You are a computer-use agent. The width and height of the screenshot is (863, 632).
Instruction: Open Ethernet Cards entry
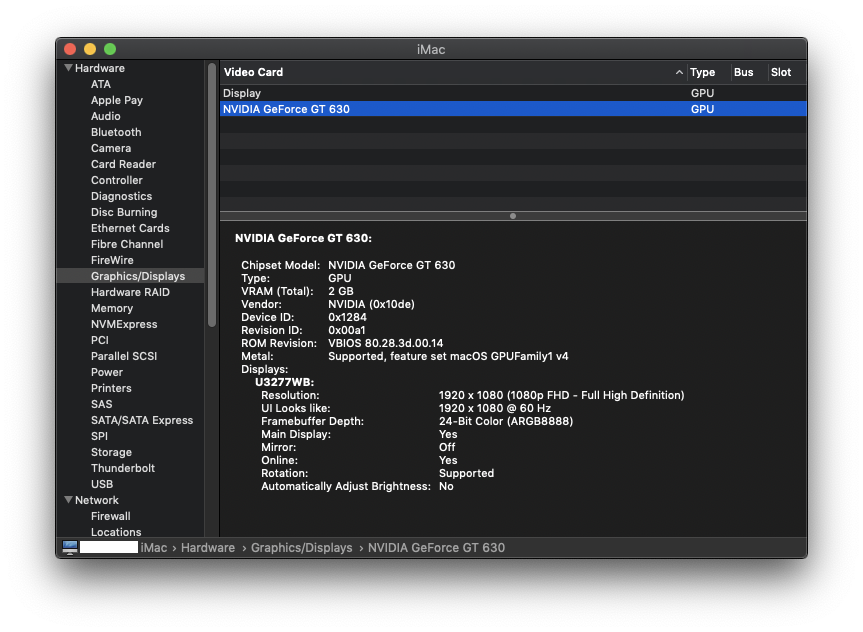[130, 228]
